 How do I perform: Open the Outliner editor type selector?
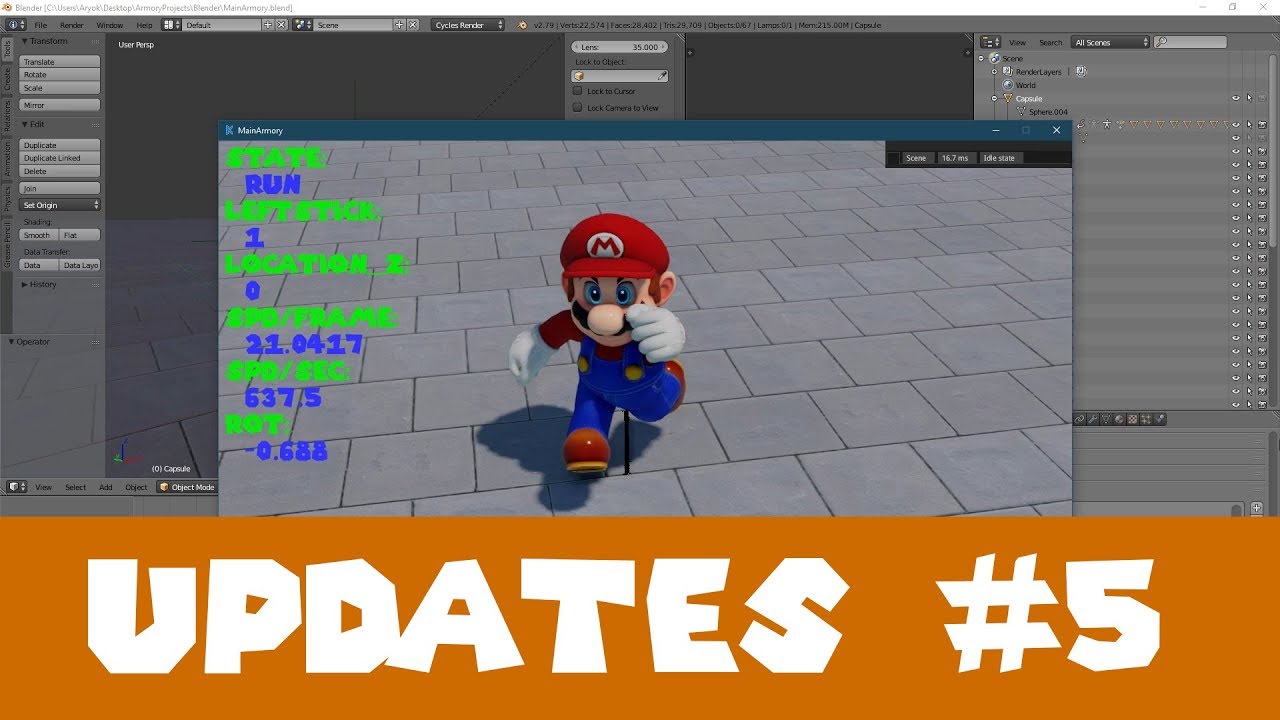pos(990,42)
